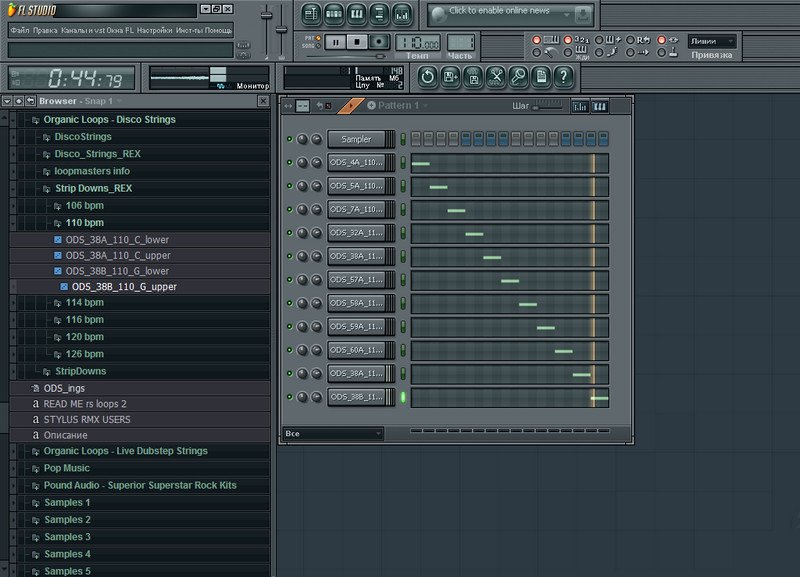Show graph editor in the step sequencer
Image resolution: width=800 pixels, height=577 pixels.
tap(580, 106)
